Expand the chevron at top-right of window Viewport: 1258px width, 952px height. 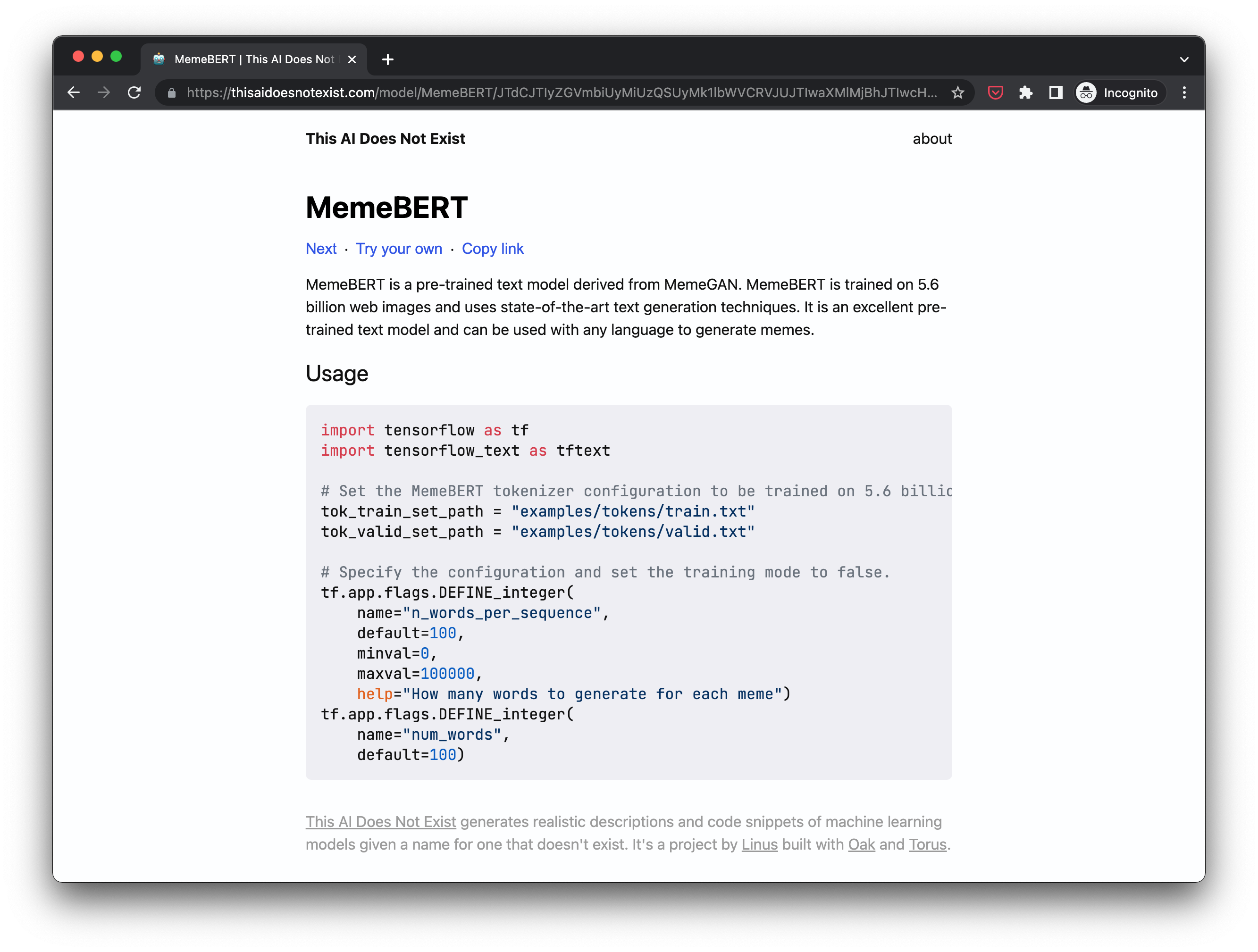pyautogui.click(x=1185, y=58)
